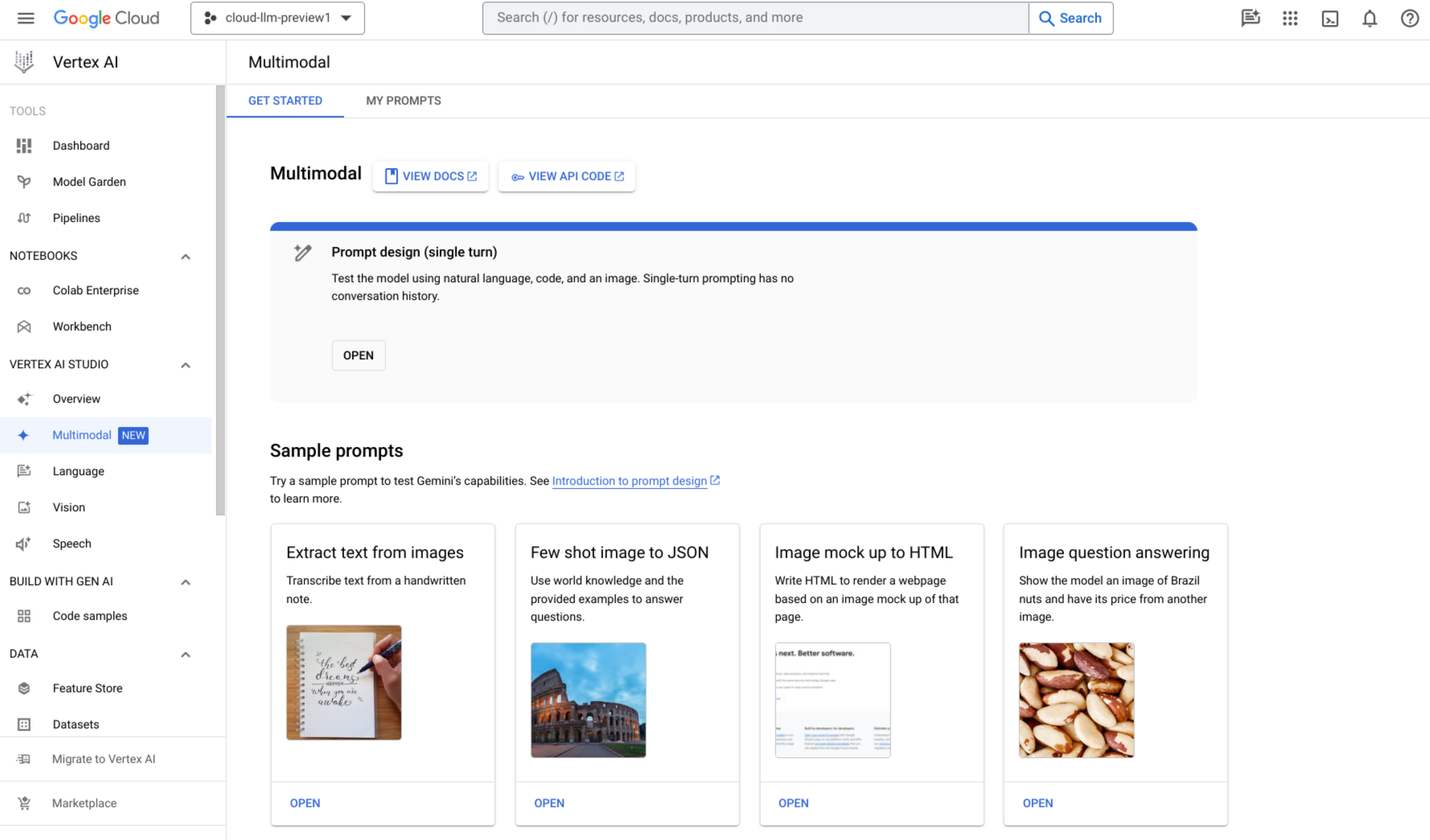The image size is (1430, 840).
Task: Activate the Cloud Shell terminal
Action: pyautogui.click(x=1329, y=18)
